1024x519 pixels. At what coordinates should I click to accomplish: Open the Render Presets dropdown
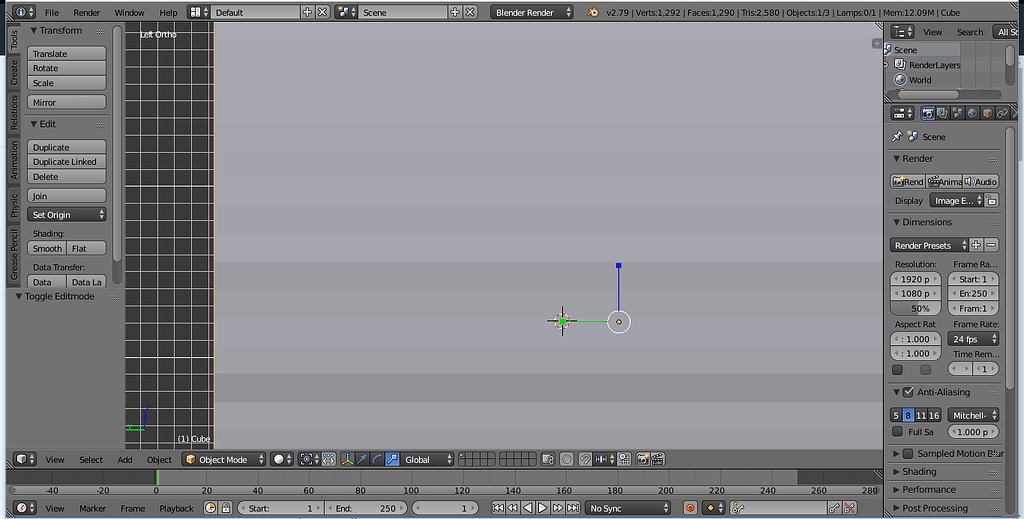(929, 245)
